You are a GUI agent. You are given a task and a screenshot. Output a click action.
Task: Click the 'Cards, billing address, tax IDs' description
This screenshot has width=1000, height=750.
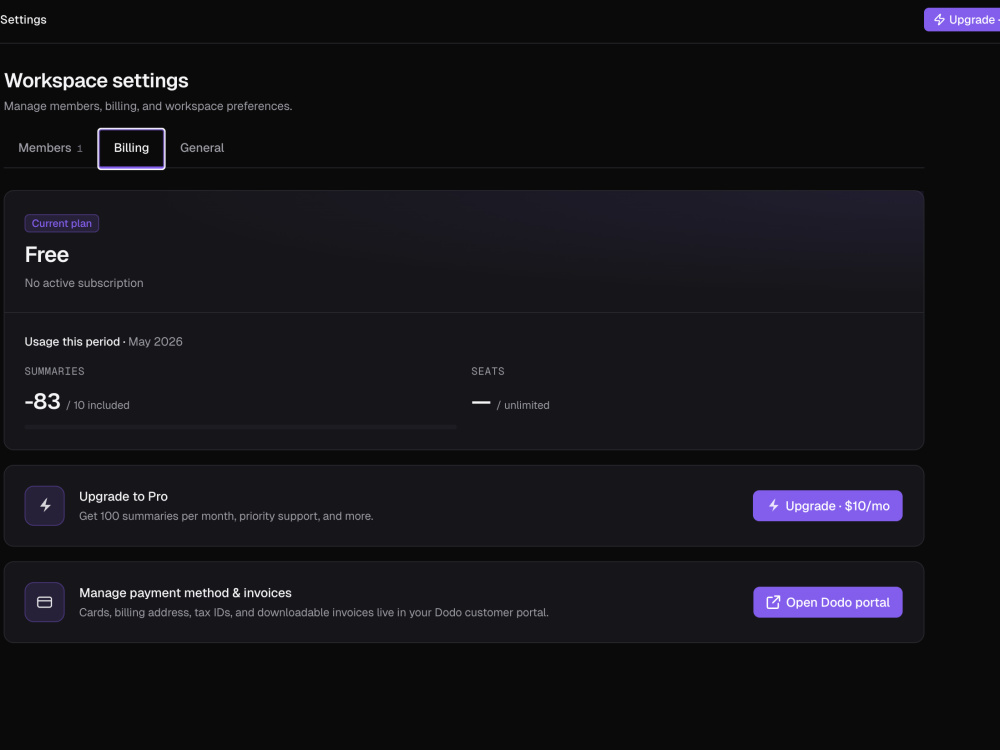pos(314,612)
